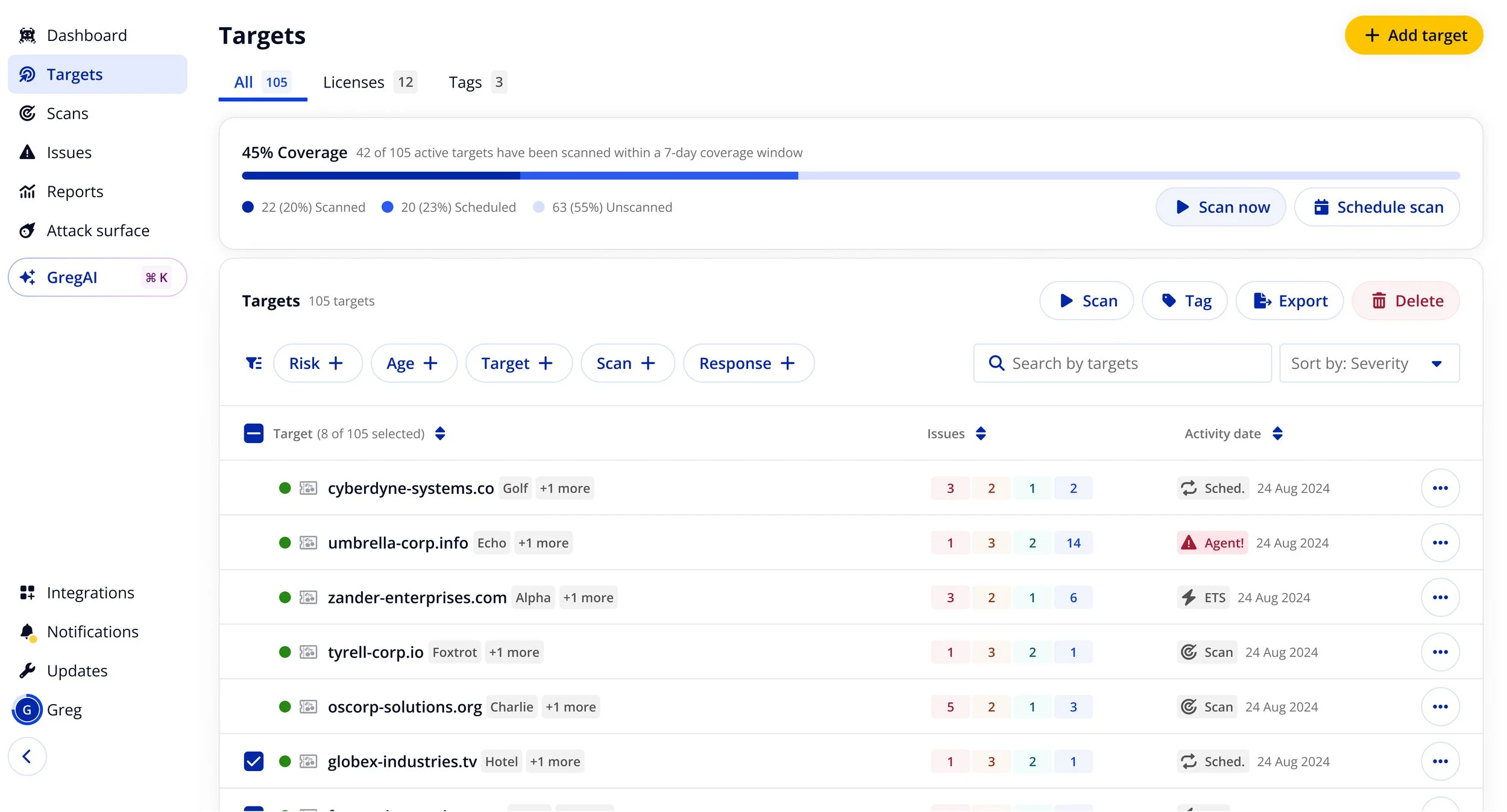Click the coverage progress bar
Image resolution: width=1507 pixels, height=812 pixels.
point(844,175)
